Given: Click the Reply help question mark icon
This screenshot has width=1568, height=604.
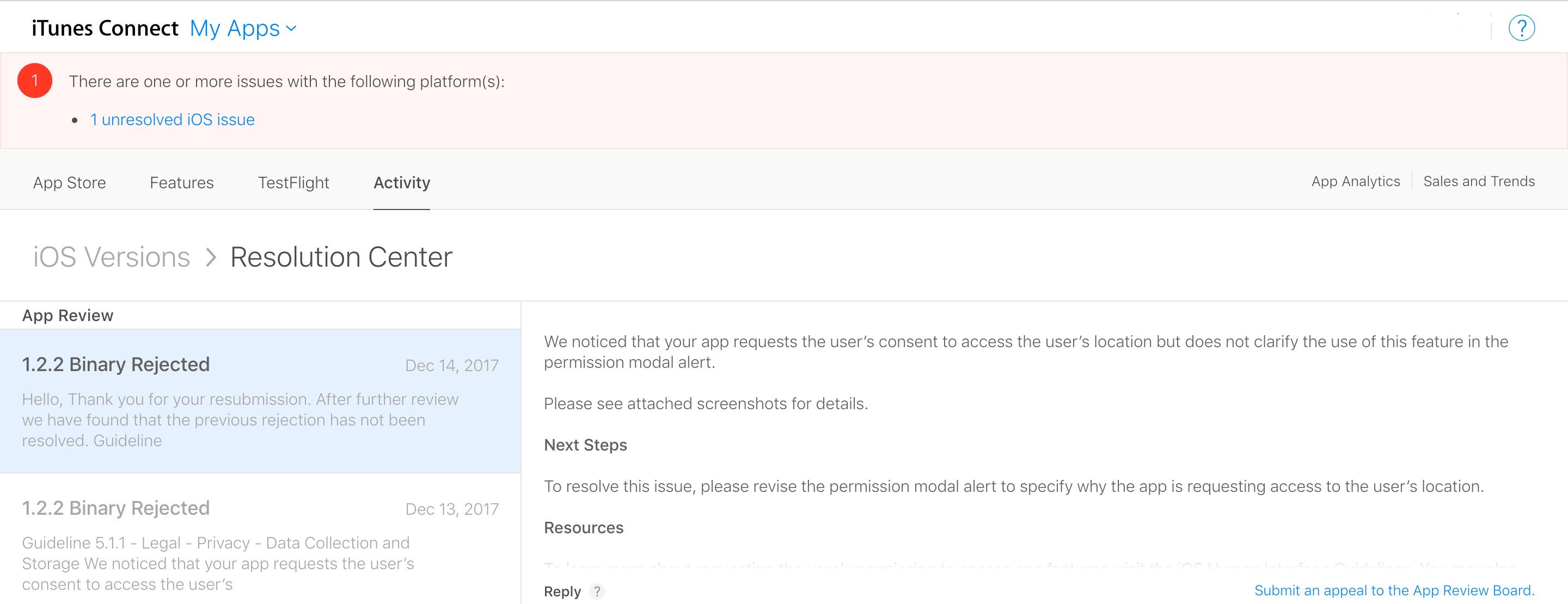Looking at the screenshot, I should pyautogui.click(x=598, y=591).
